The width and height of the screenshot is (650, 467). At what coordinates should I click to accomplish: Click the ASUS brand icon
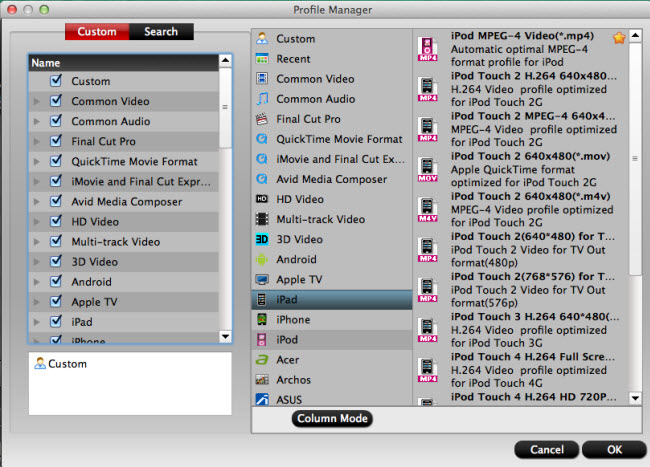click(x=262, y=399)
